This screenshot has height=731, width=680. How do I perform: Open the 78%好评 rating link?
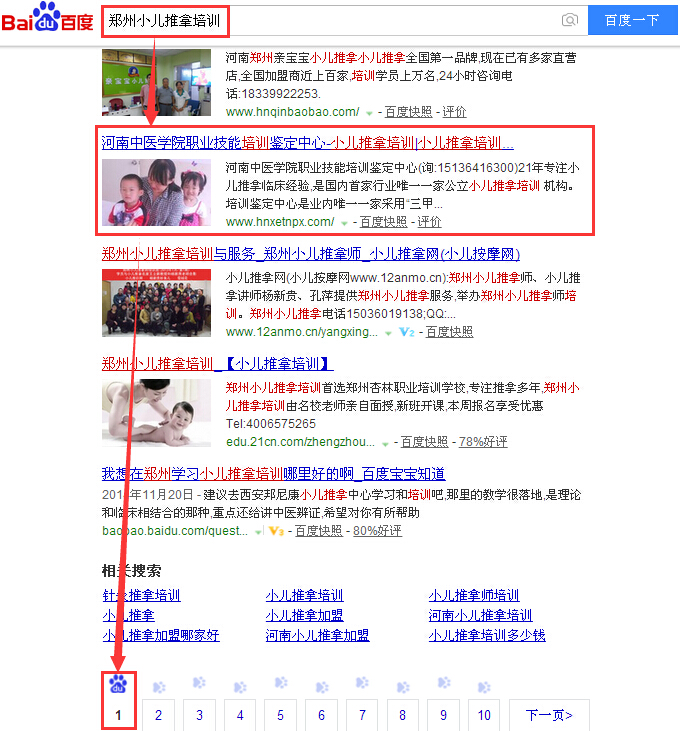point(483,442)
